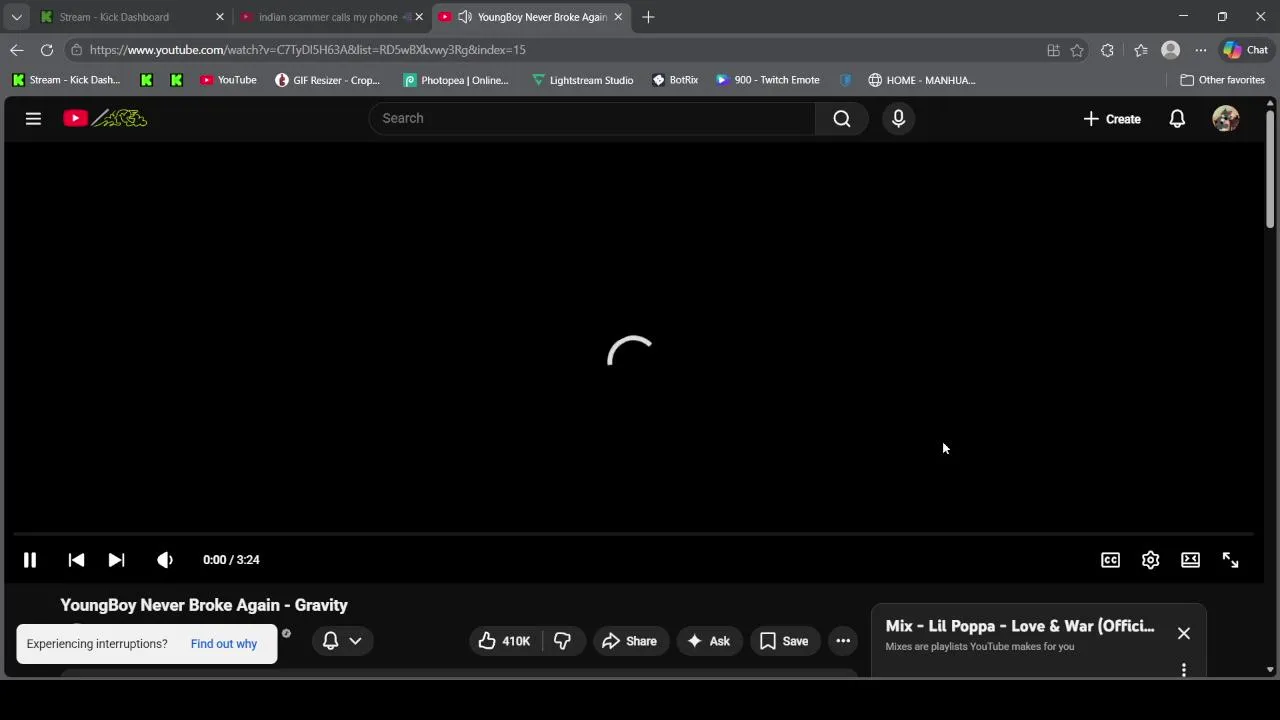Click the video progress bar
Image resolution: width=1280 pixels, height=720 pixels.
tap(633, 535)
